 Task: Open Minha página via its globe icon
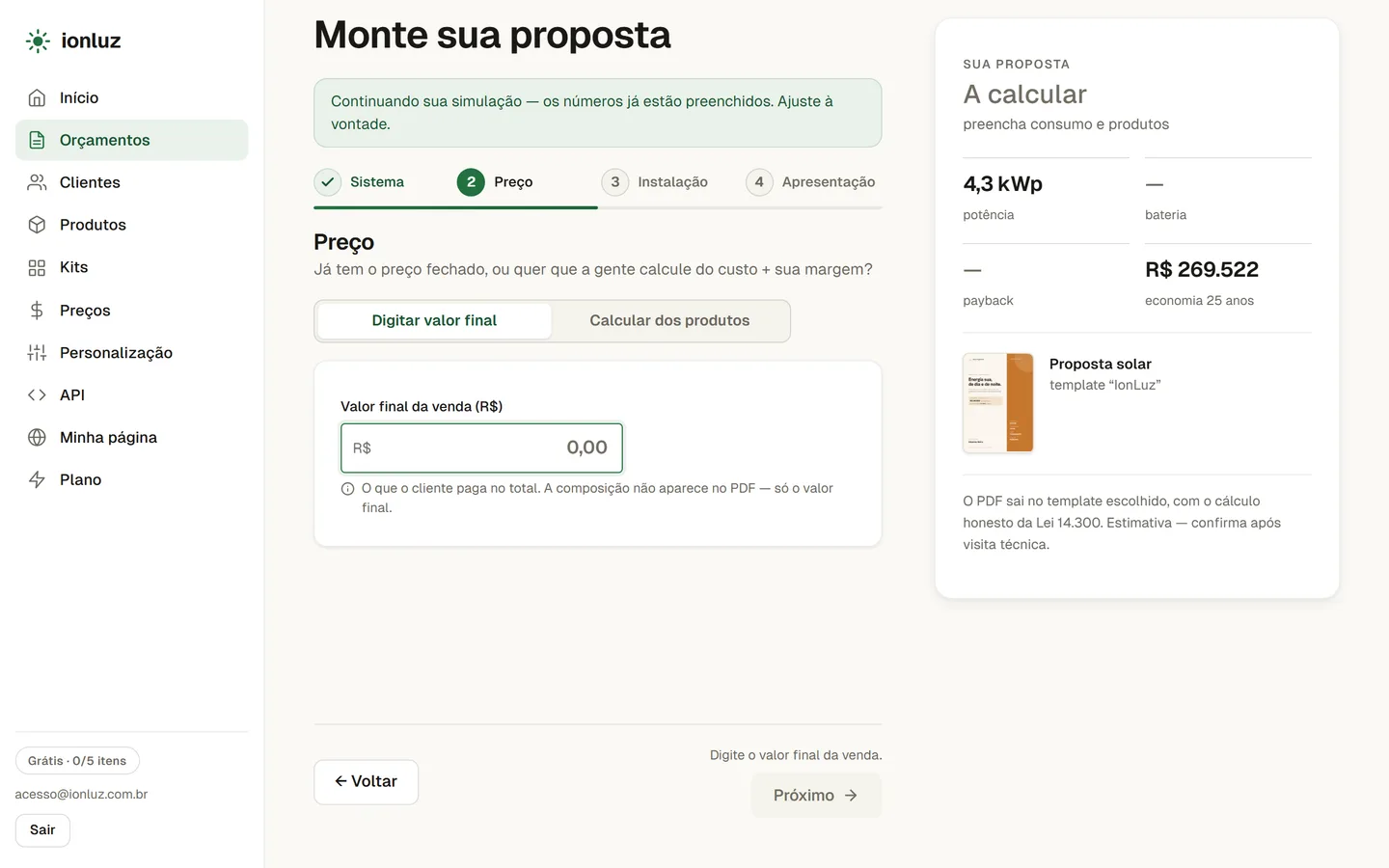click(x=37, y=438)
